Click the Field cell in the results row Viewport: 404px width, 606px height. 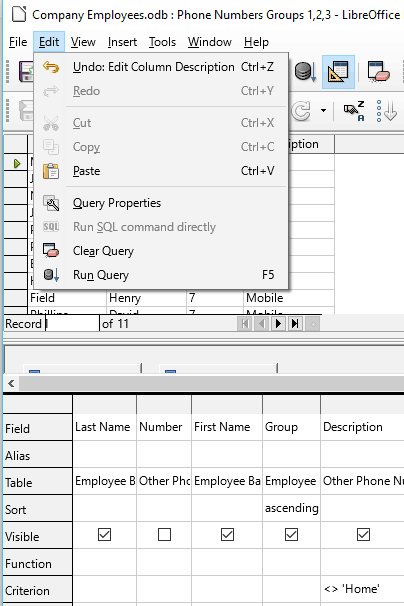tap(67, 298)
